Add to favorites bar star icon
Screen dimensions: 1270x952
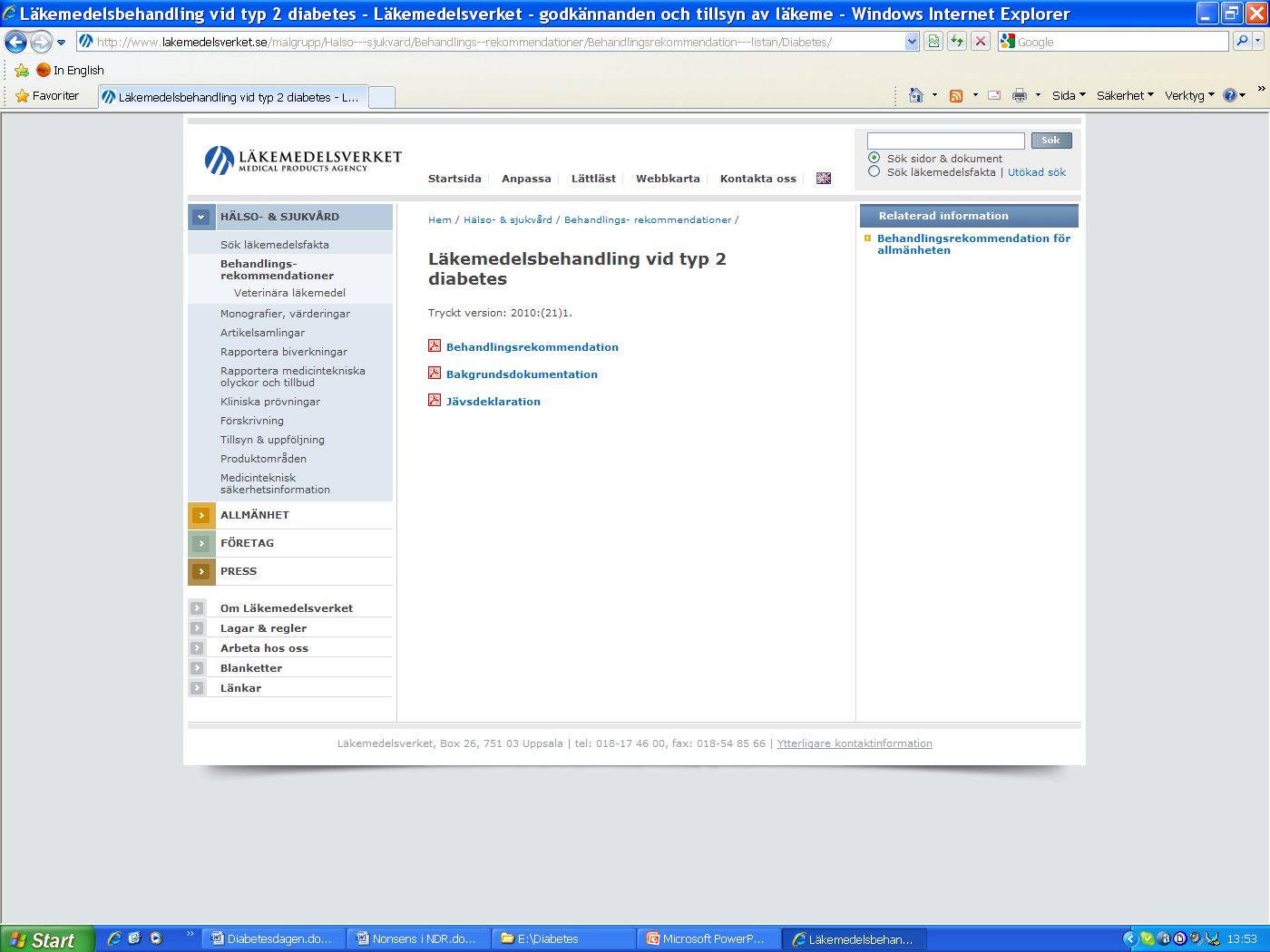click(22, 70)
